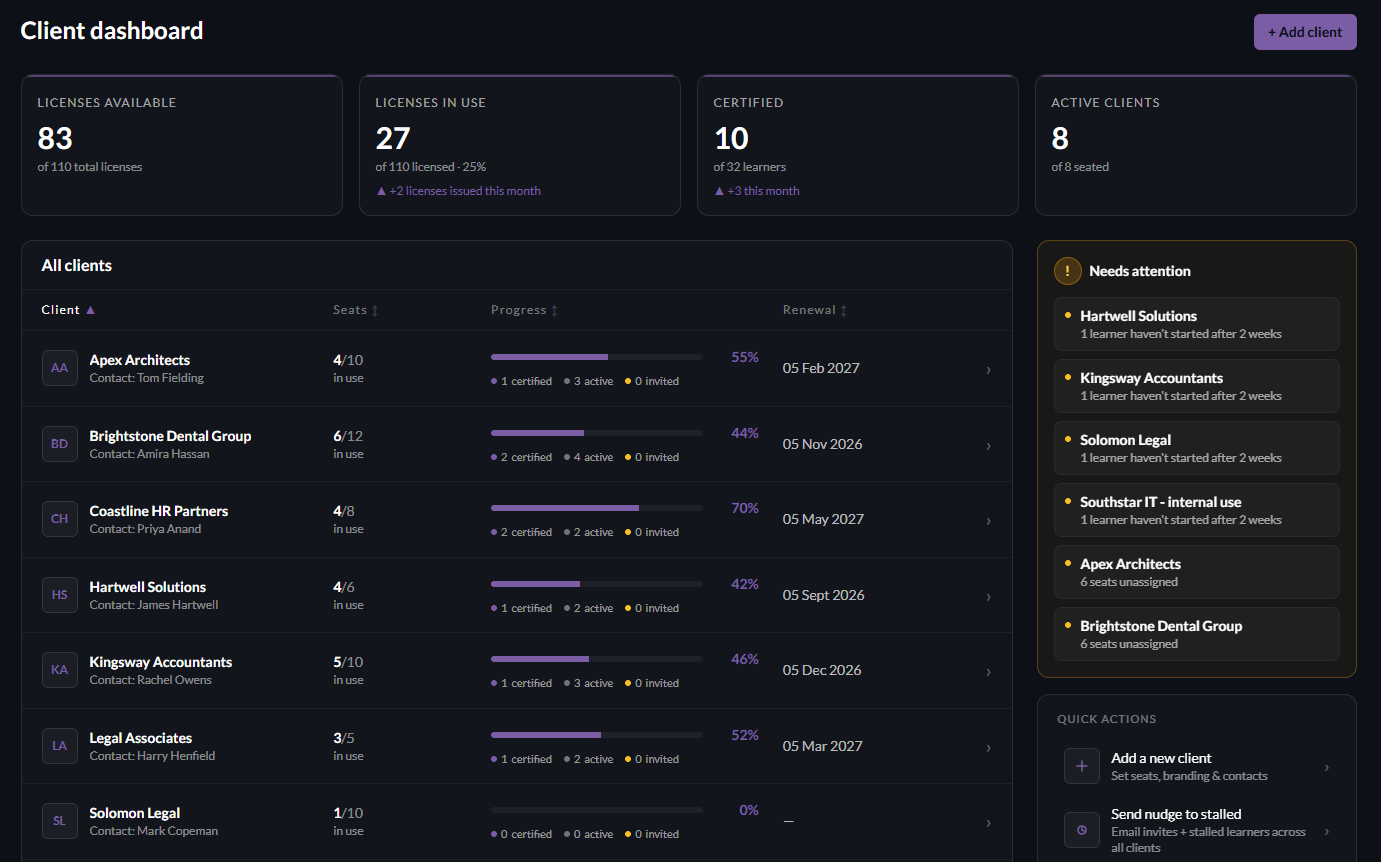Click the clock icon for Send nudge to stalled

[x=1082, y=830]
